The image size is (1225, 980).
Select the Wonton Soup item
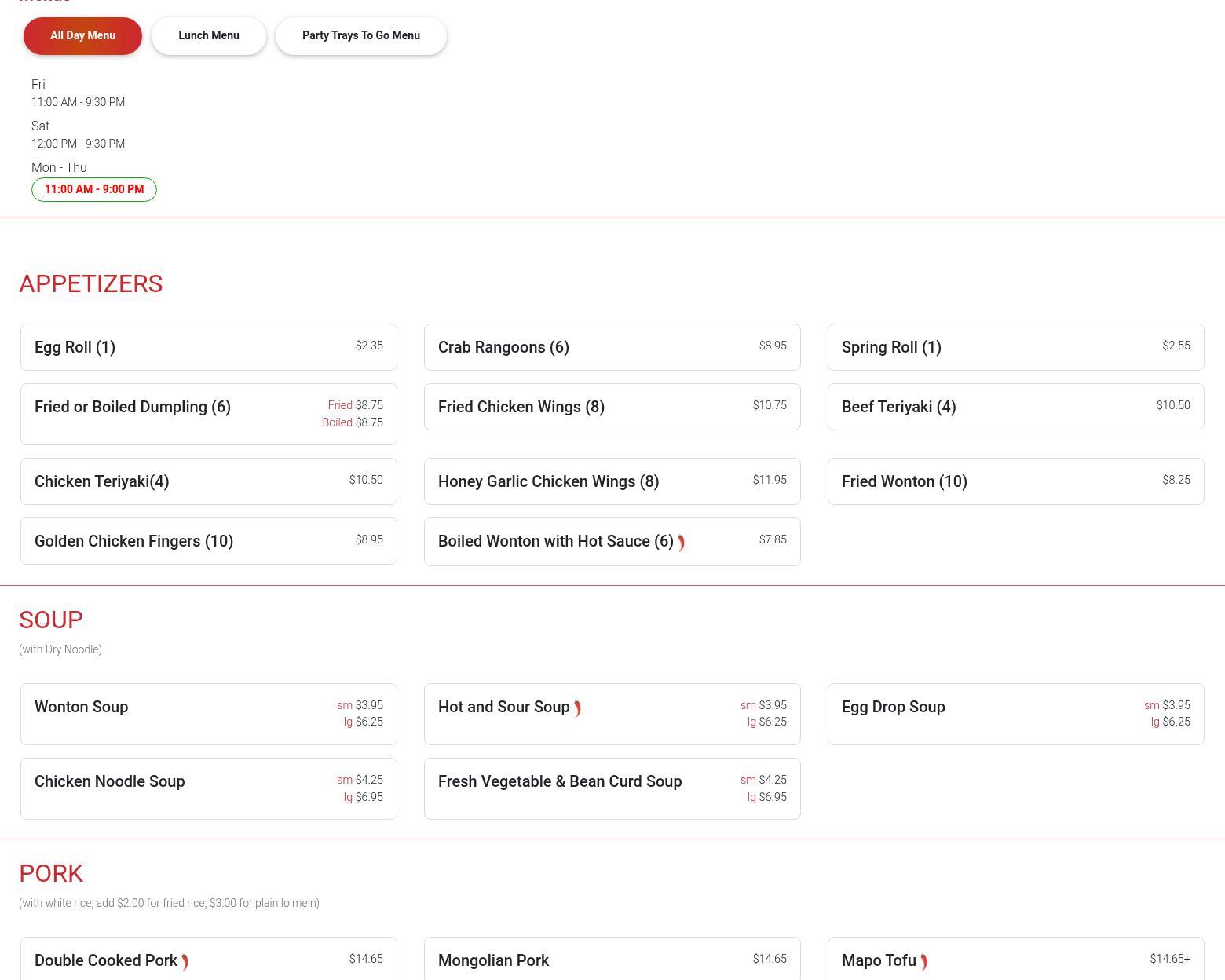point(209,714)
